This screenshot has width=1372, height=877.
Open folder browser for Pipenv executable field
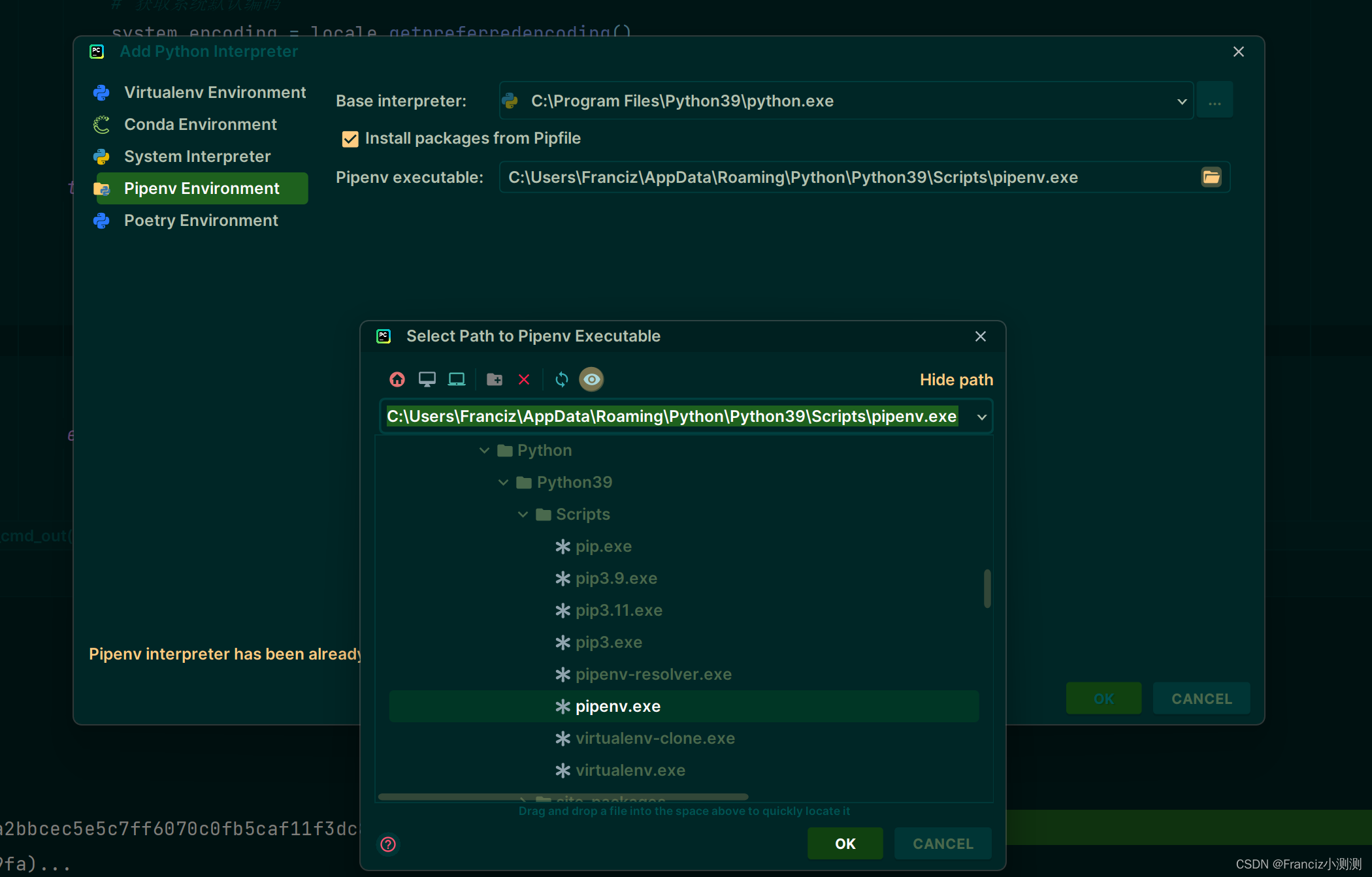click(x=1211, y=176)
